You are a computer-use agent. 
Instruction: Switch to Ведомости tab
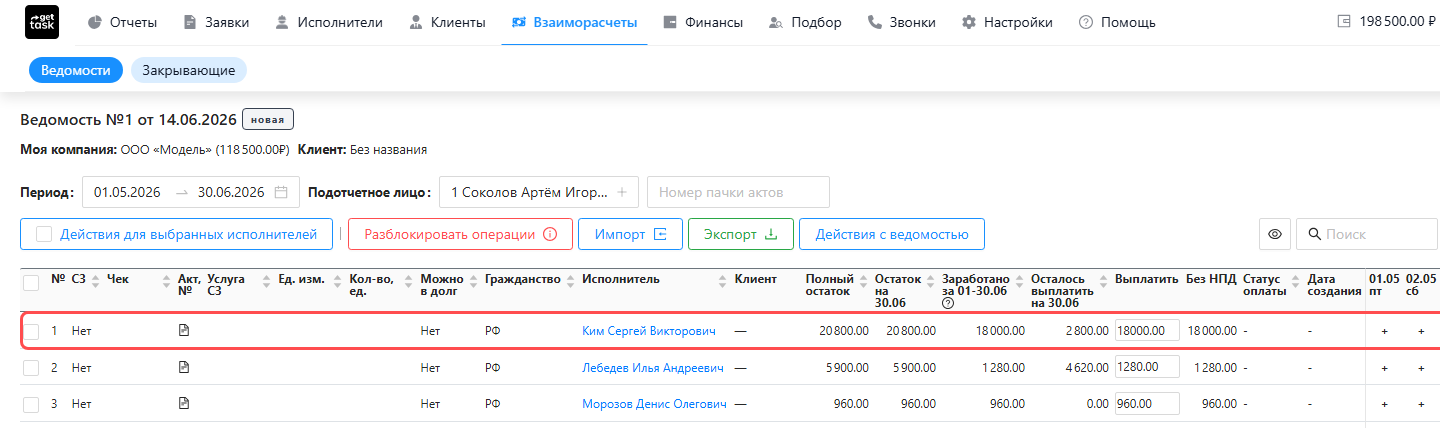click(75, 70)
